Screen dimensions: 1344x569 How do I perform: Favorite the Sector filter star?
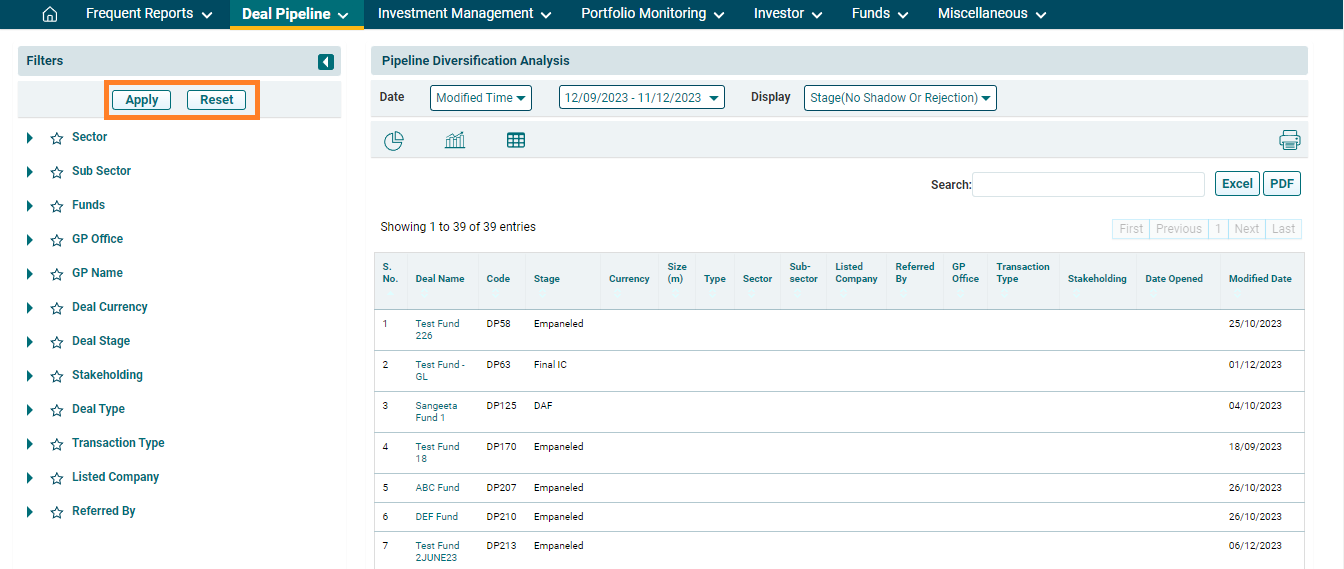[57, 138]
